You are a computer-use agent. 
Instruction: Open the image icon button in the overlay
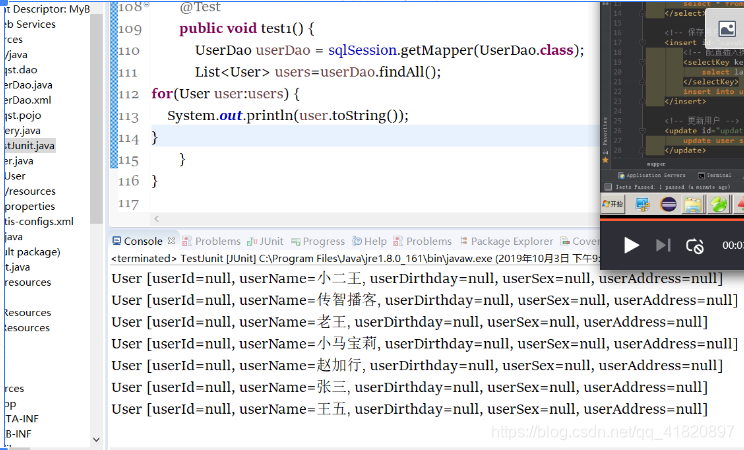tap(727, 29)
